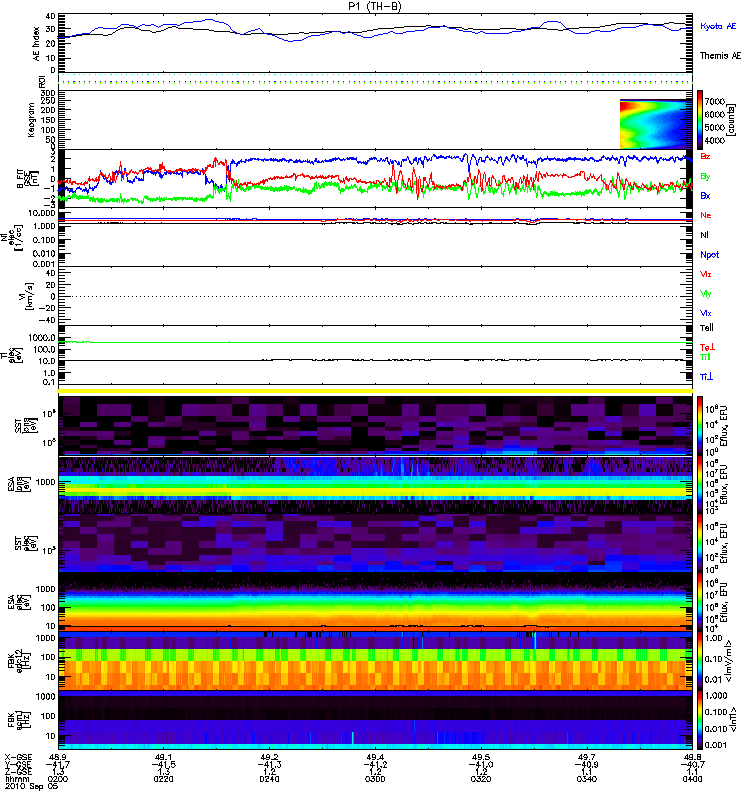
Task: Click the X-GSE value "49.8"
Action: 693,757
